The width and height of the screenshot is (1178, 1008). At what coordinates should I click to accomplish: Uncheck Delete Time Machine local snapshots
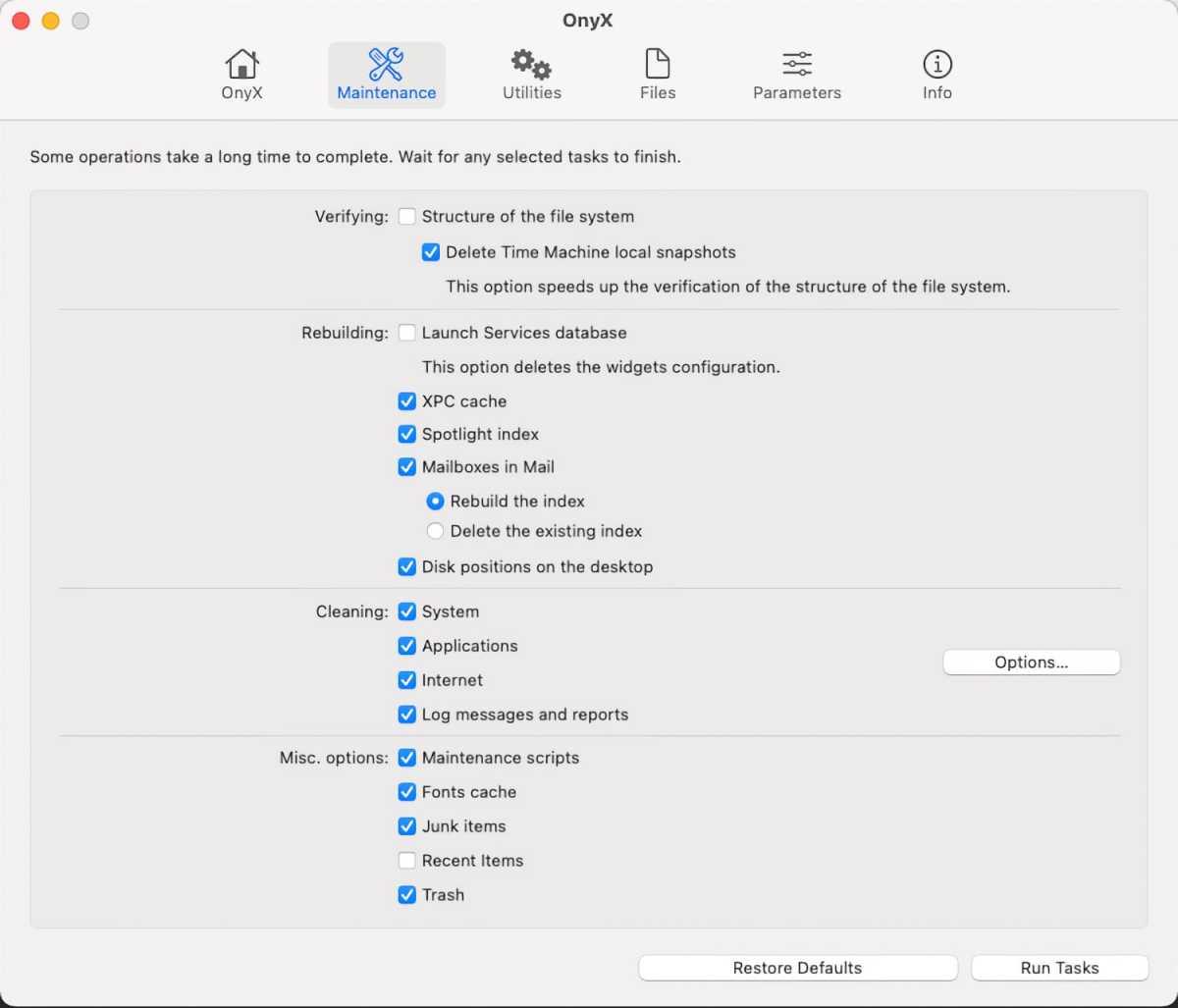point(431,252)
